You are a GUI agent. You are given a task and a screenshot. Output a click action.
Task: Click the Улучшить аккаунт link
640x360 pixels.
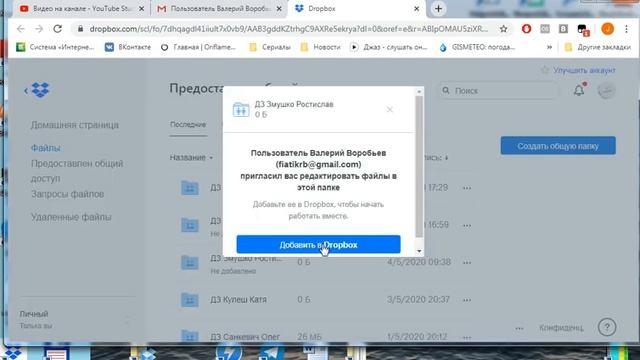[584, 70]
